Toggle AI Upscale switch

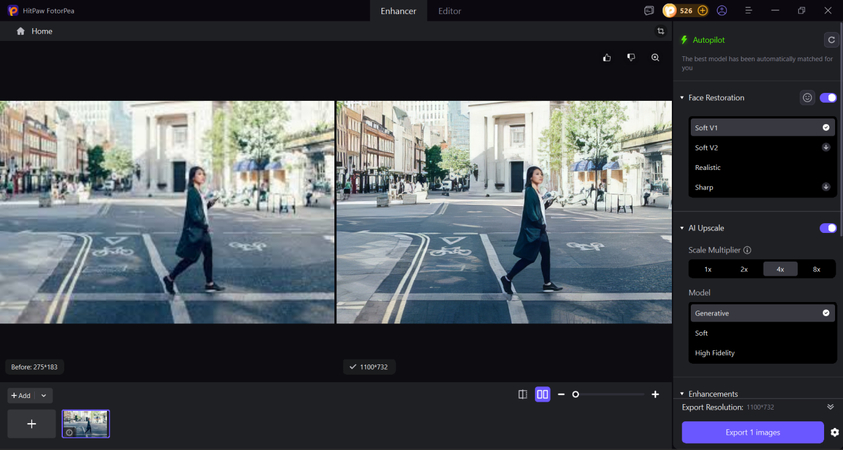point(828,228)
